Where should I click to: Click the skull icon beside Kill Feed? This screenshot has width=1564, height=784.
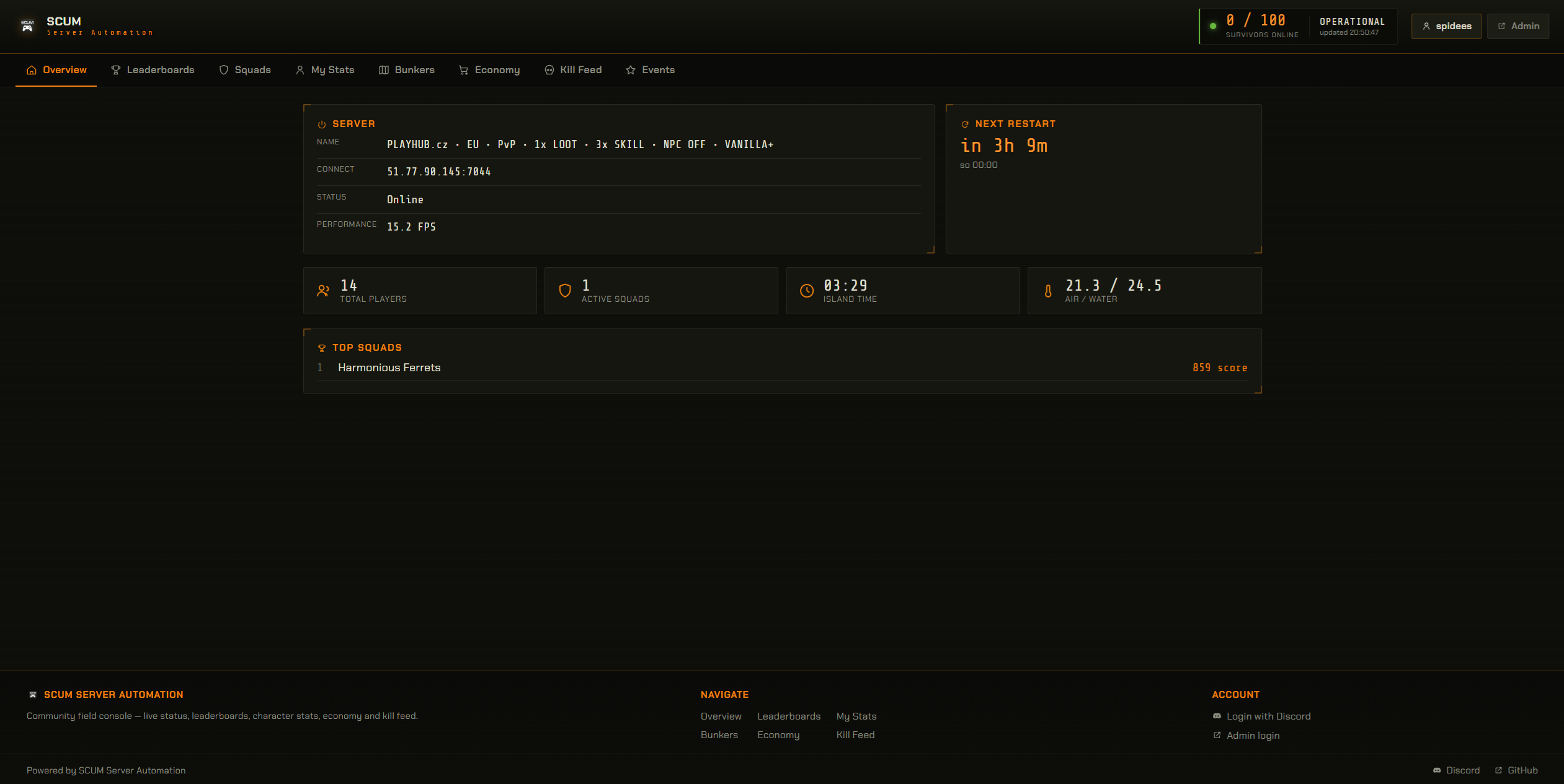(549, 71)
